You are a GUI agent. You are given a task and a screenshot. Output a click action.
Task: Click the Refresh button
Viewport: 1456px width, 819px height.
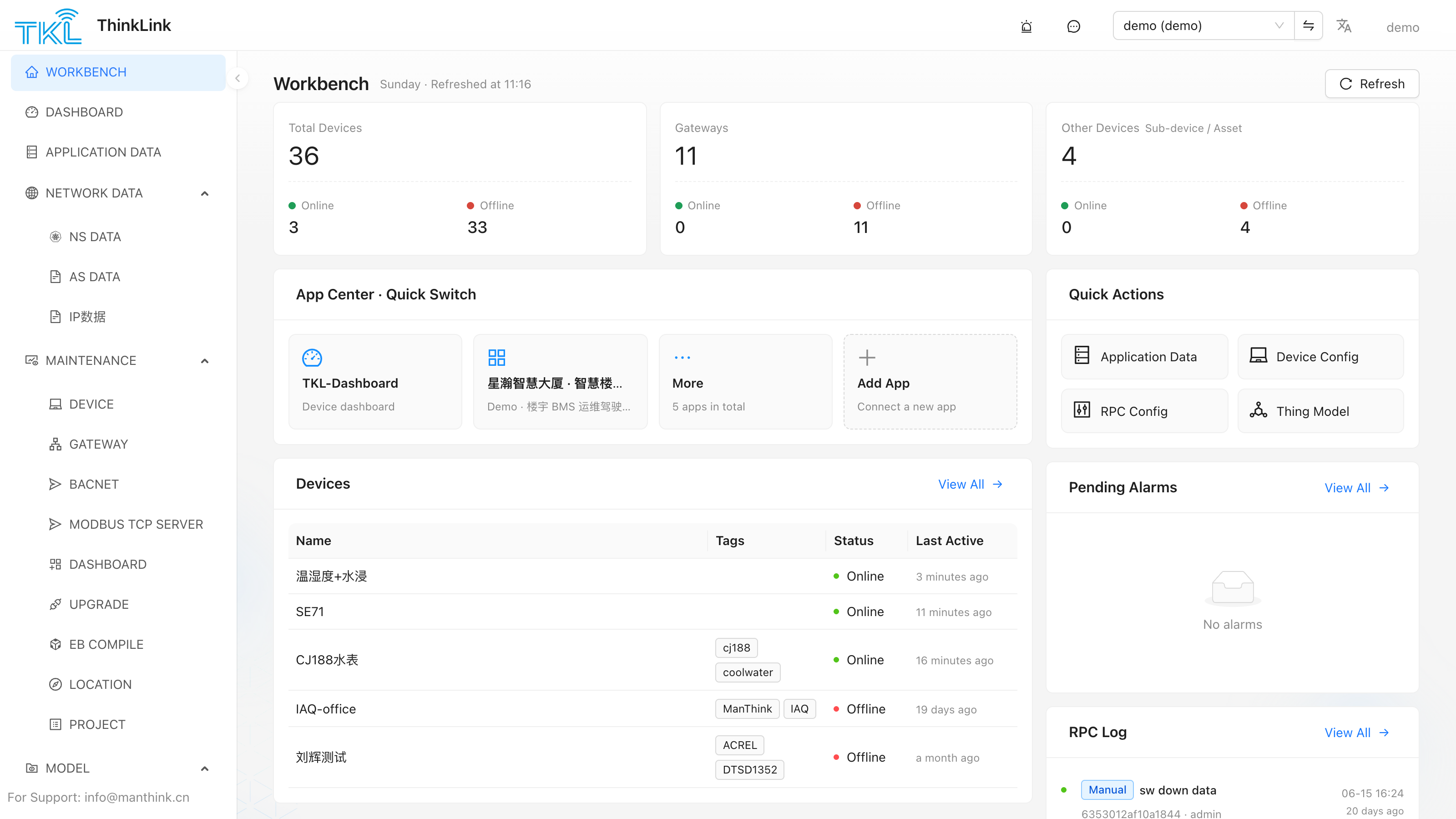tap(1372, 84)
